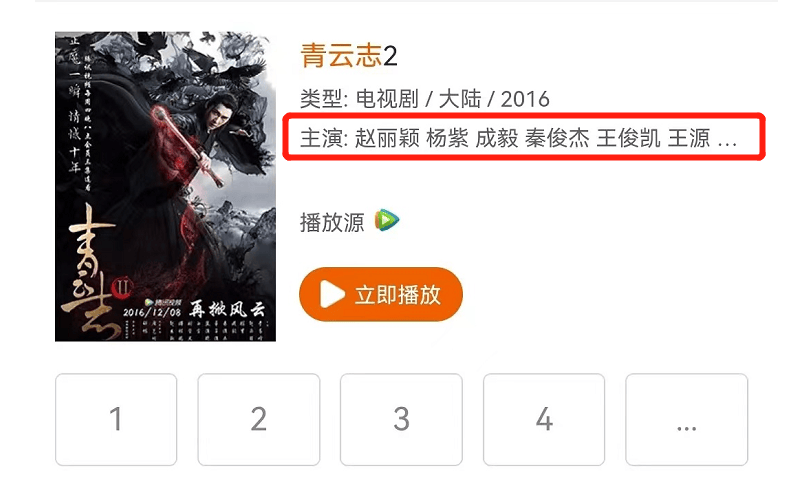Image resolution: width=807 pixels, height=480 pixels.
Task: Click the 类型 line showing 电视剧
Action: click(x=425, y=99)
